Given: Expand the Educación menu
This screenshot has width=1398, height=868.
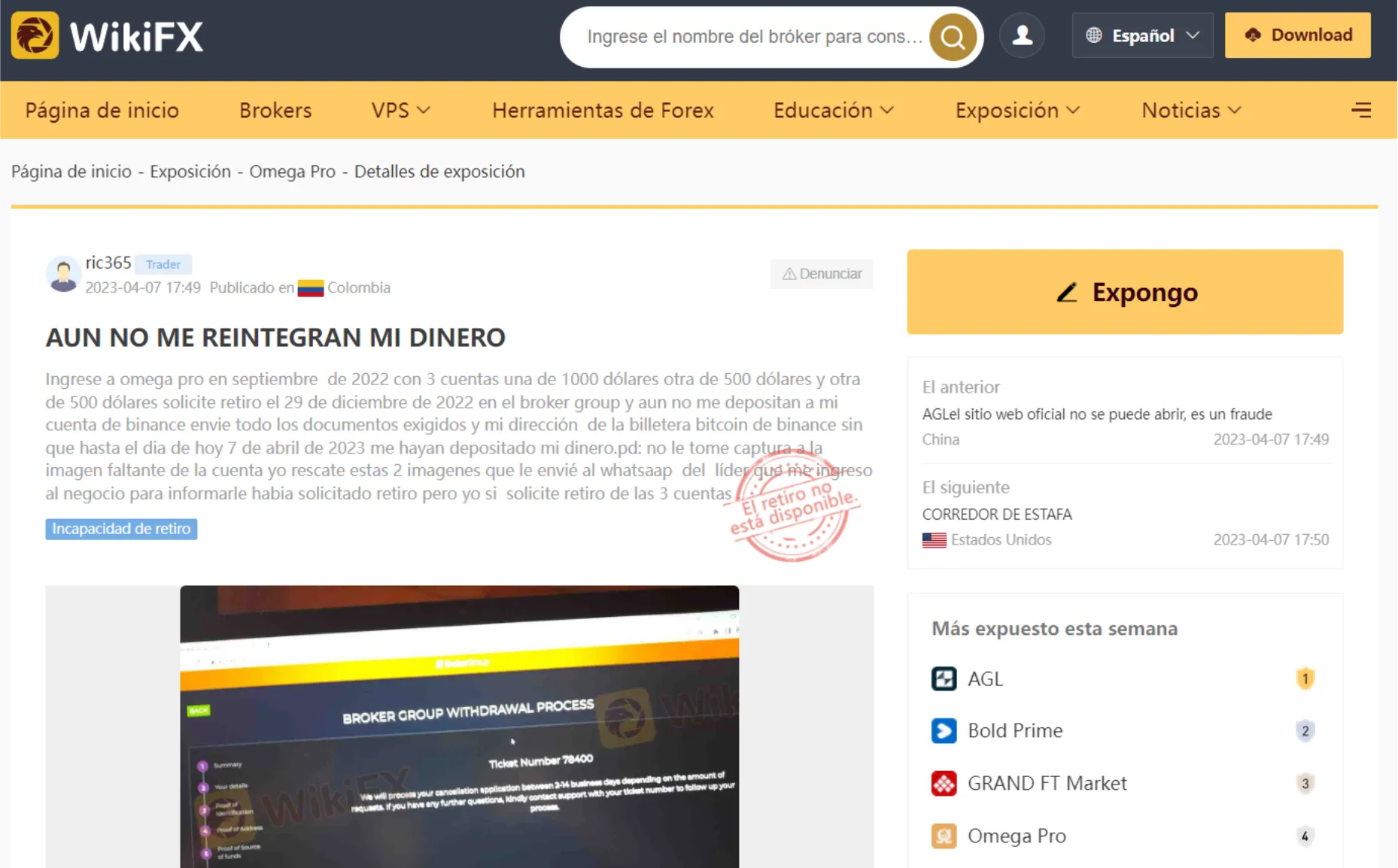Looking at the screenshot, I should (834, 111).
